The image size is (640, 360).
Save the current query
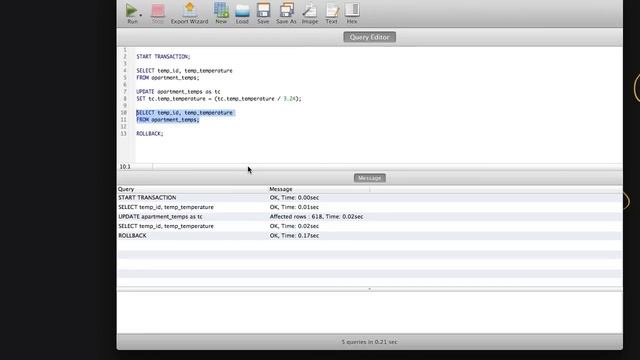(x=263, y=13)
